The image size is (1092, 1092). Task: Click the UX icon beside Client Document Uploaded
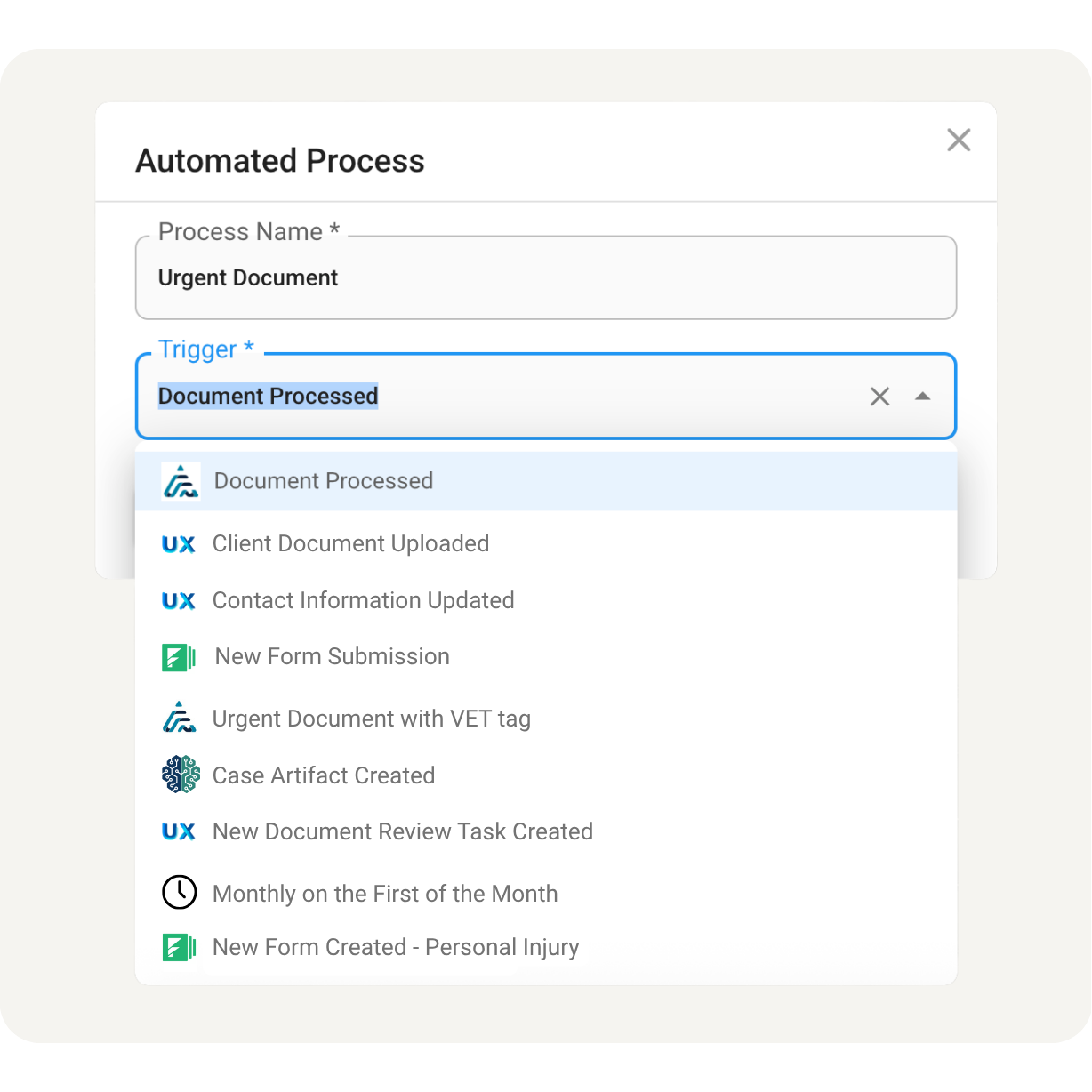[x=179, y=544]
